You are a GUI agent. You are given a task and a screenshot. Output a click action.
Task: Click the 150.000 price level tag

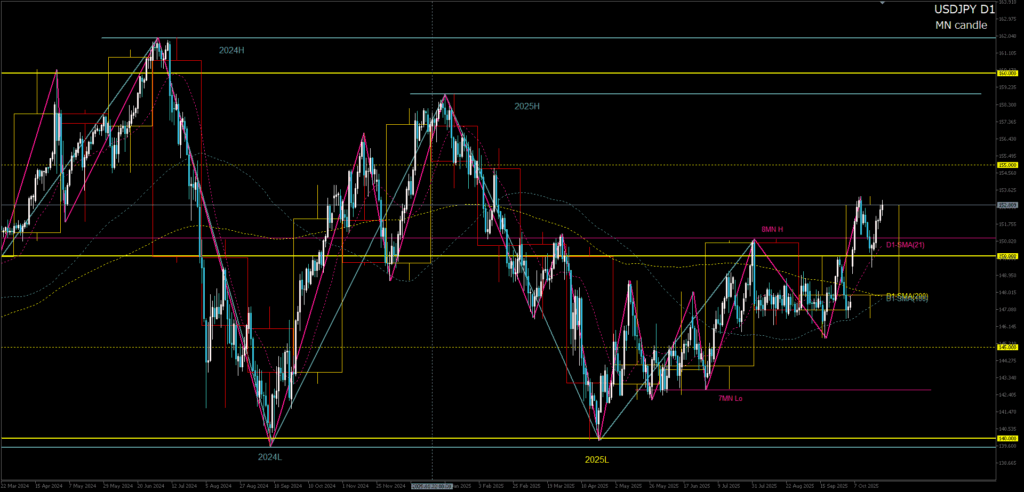click(1007, 257)
